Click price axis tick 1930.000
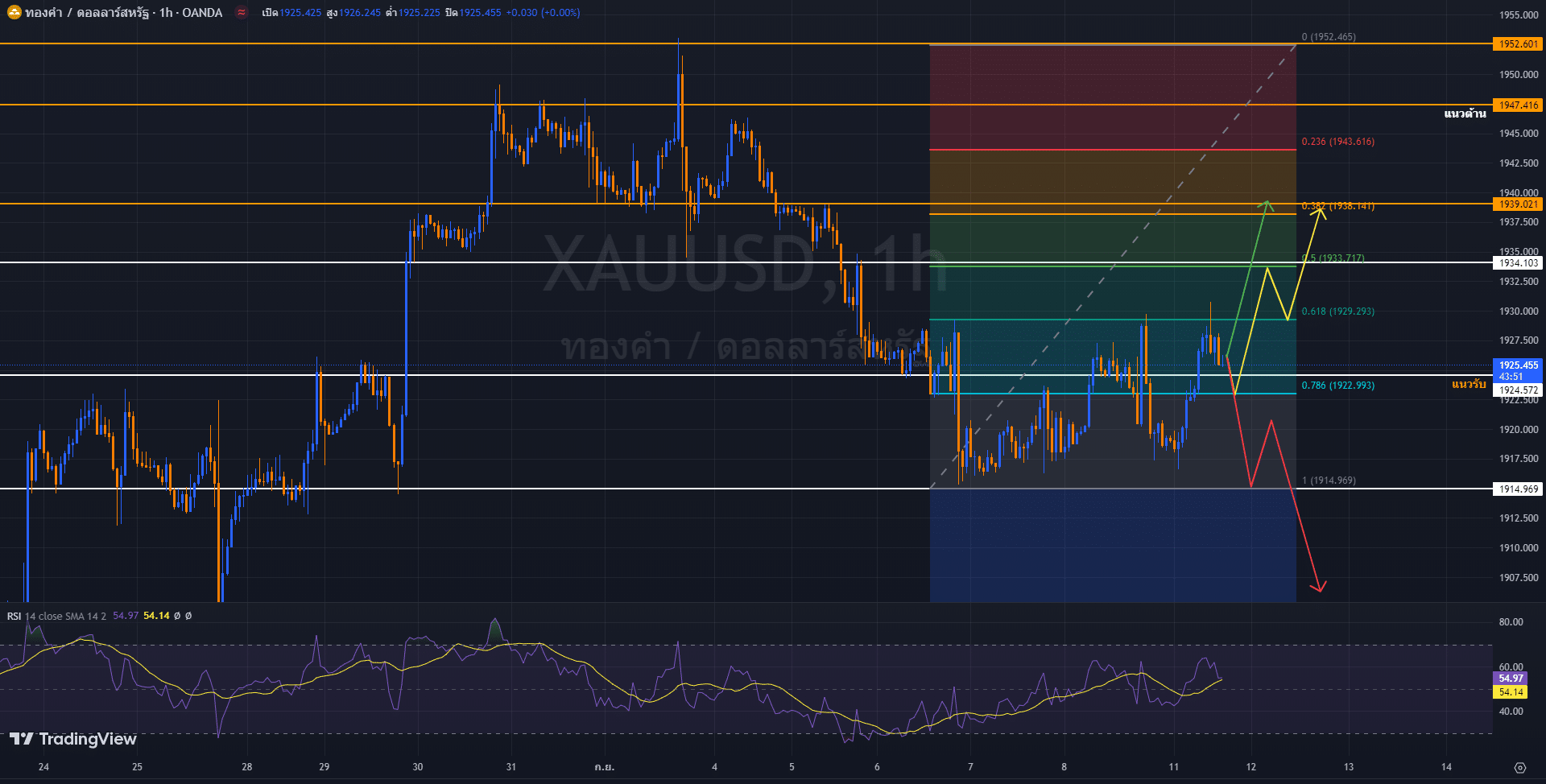The height and width of the screenshot is (784, 1546). 1519,312
